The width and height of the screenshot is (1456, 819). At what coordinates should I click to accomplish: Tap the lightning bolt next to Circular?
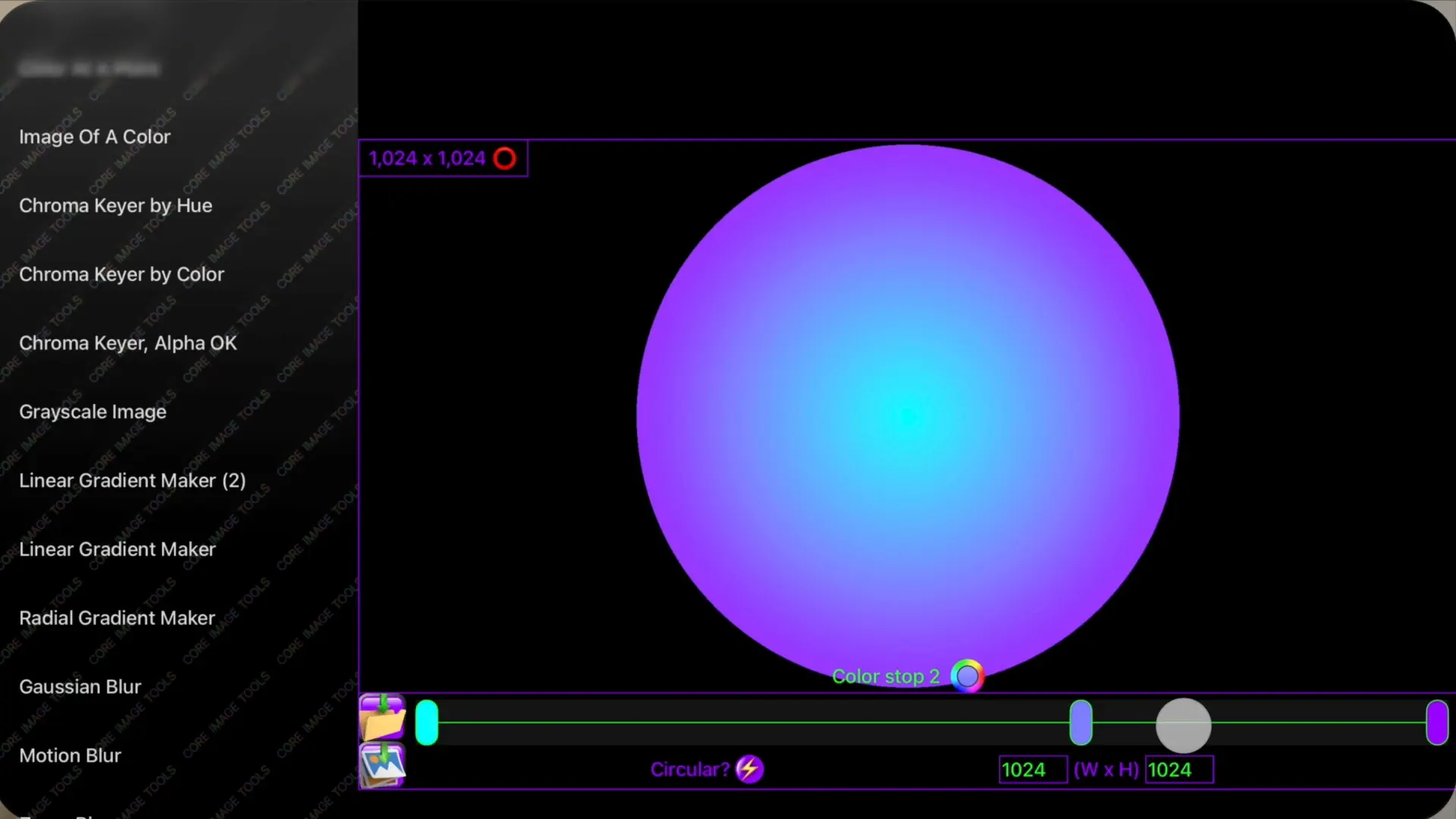click(748, 769)
